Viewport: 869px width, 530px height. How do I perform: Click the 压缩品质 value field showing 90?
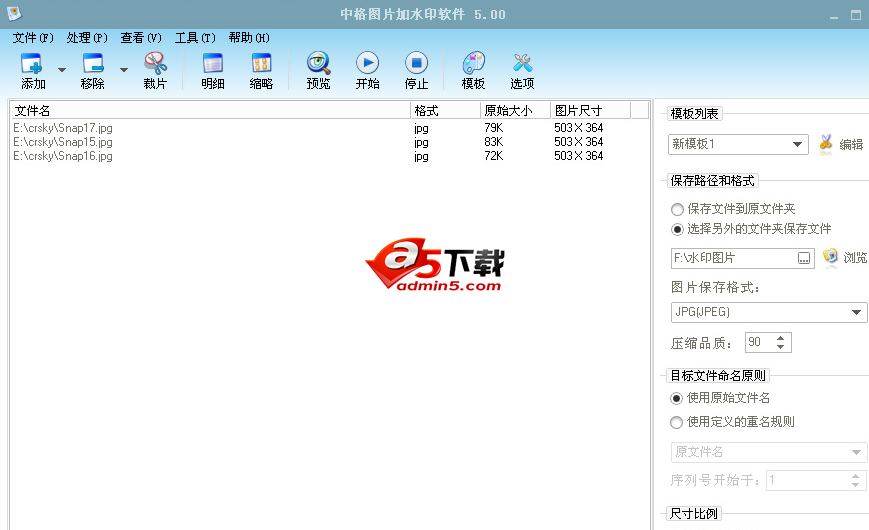[x=758, y=342]
